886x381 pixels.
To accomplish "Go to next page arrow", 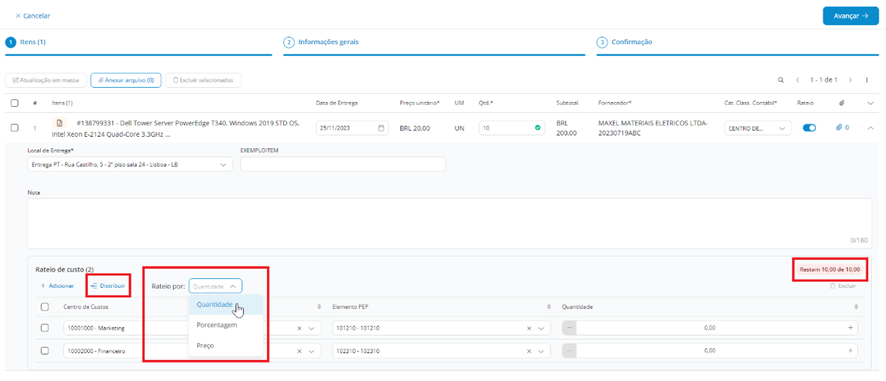I will point(850,80).
